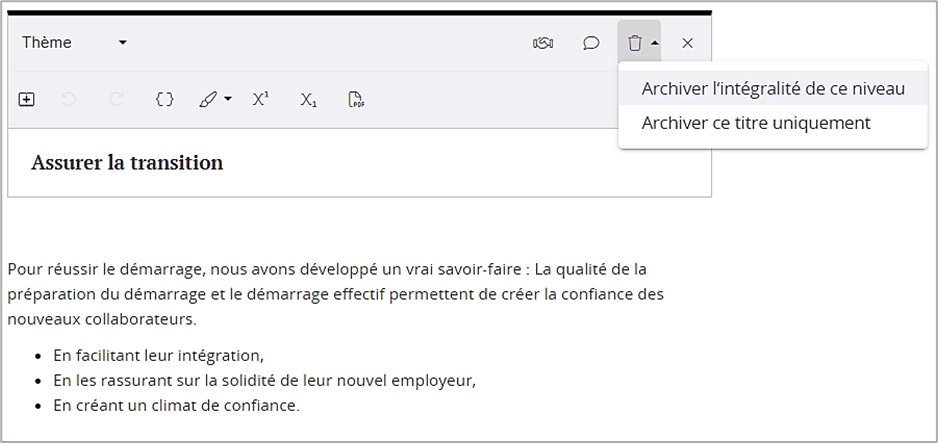Close the title editor with the X
The height and width of the screenshot is (443, 938).
(x=687, y=43)
